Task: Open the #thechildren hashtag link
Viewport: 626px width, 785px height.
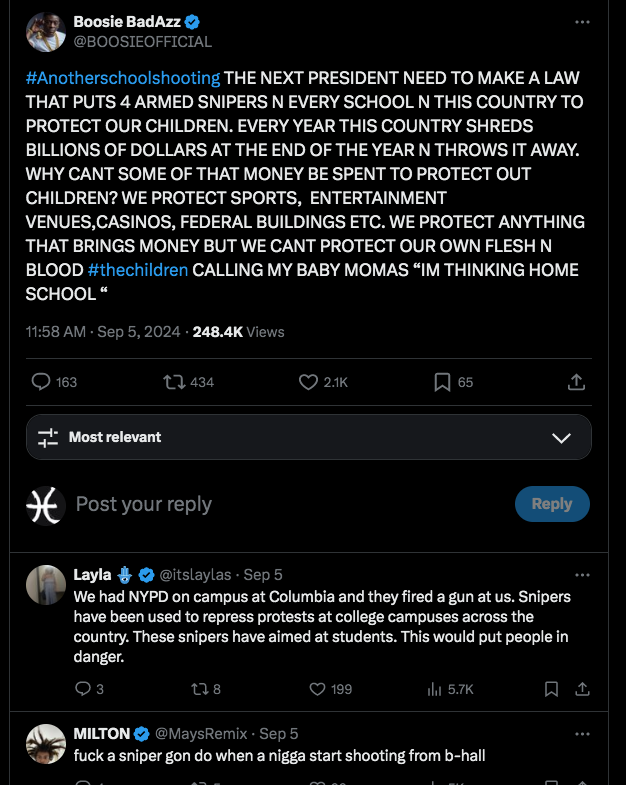Action: pyautogui.click(x=138, y=270)
